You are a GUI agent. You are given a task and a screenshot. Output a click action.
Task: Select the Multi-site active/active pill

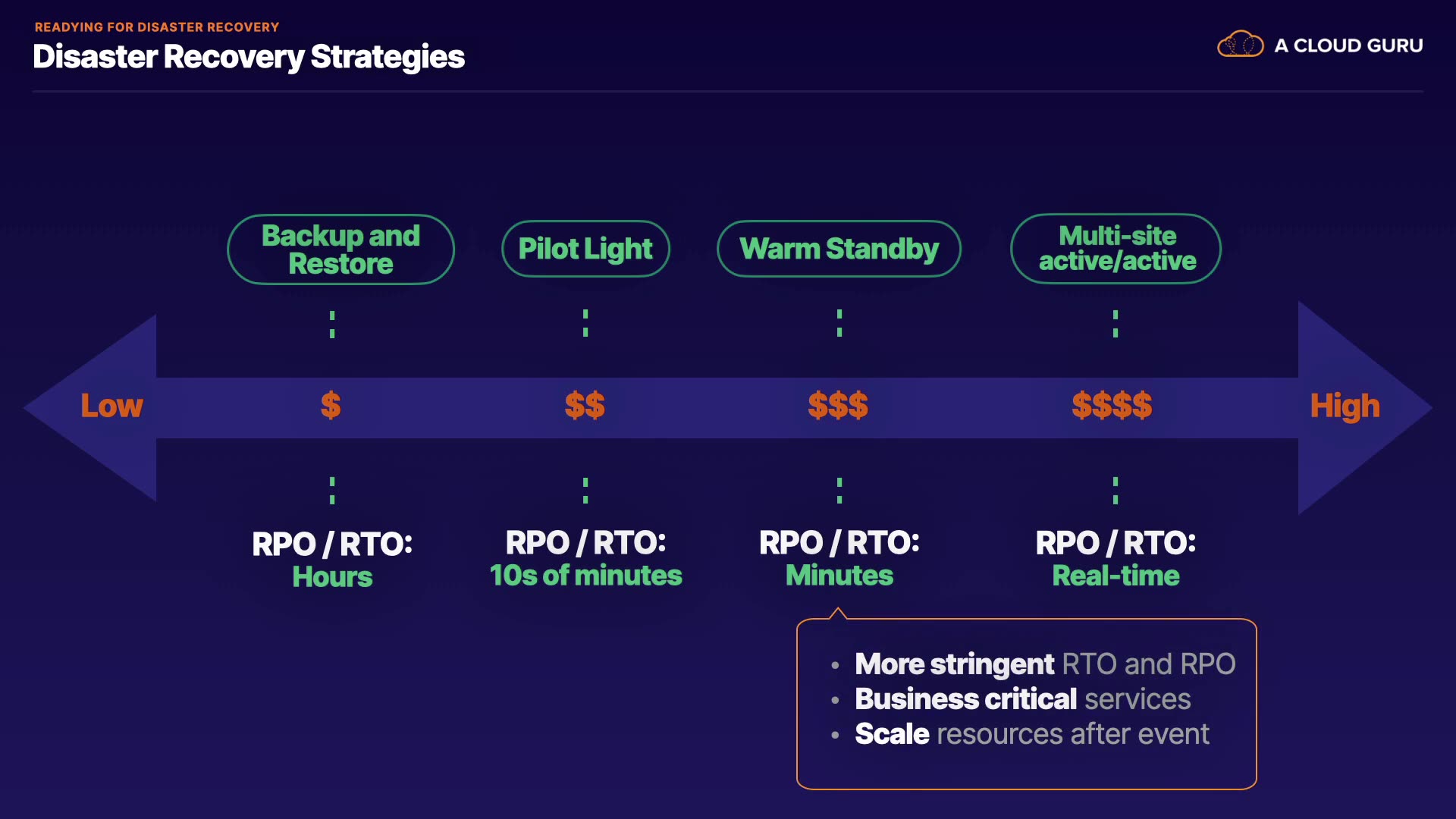[1116, 249]
